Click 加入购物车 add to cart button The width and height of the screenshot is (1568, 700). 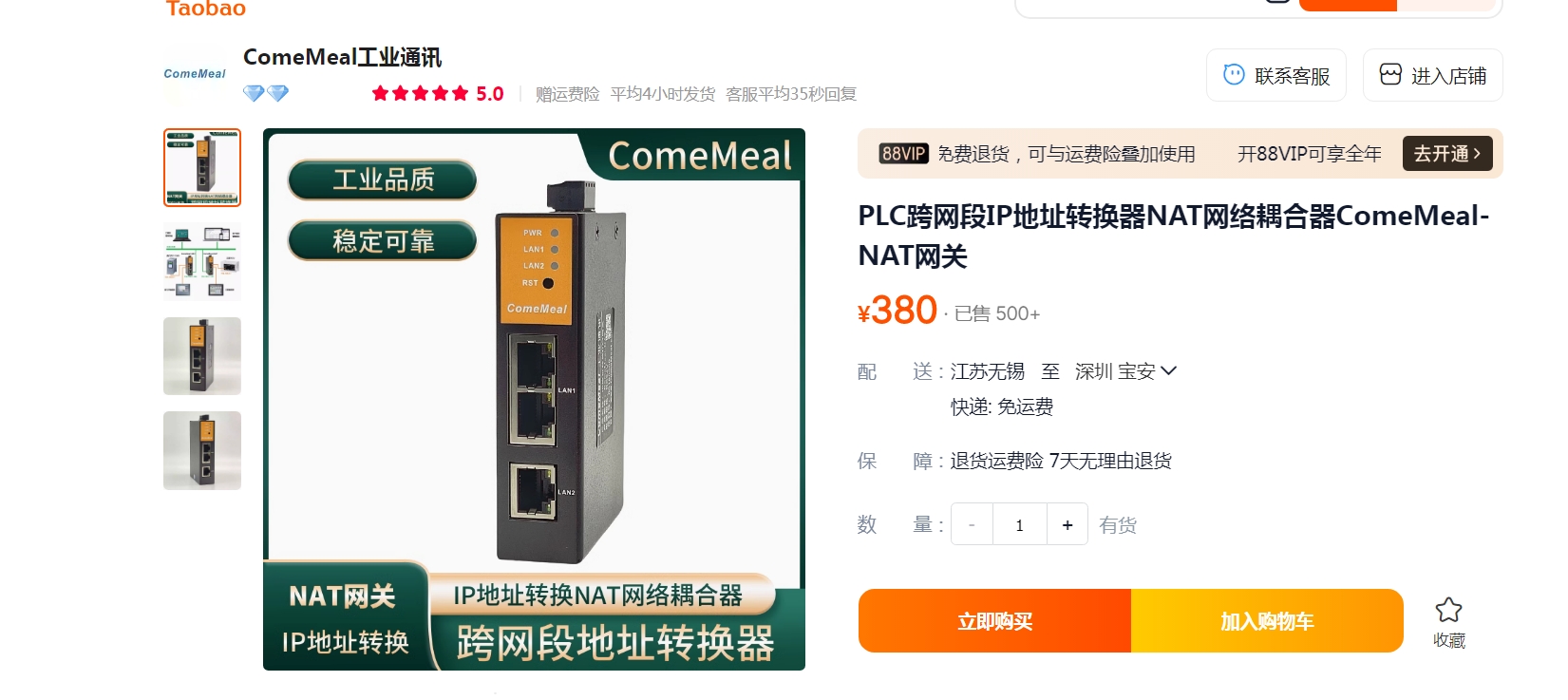click(x=1267, y=621)
